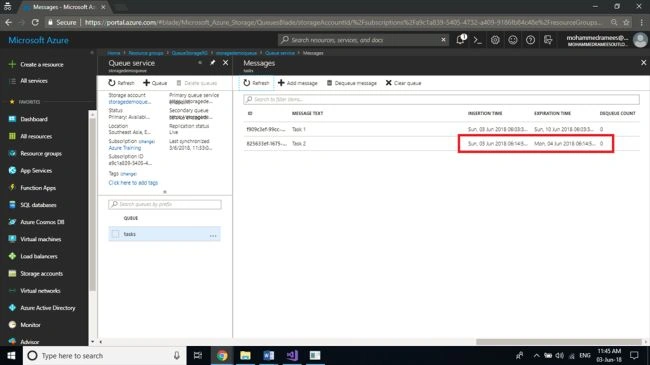The image size is (650, 365).
Task: Click the storage account name link
Action: [130, 102]
